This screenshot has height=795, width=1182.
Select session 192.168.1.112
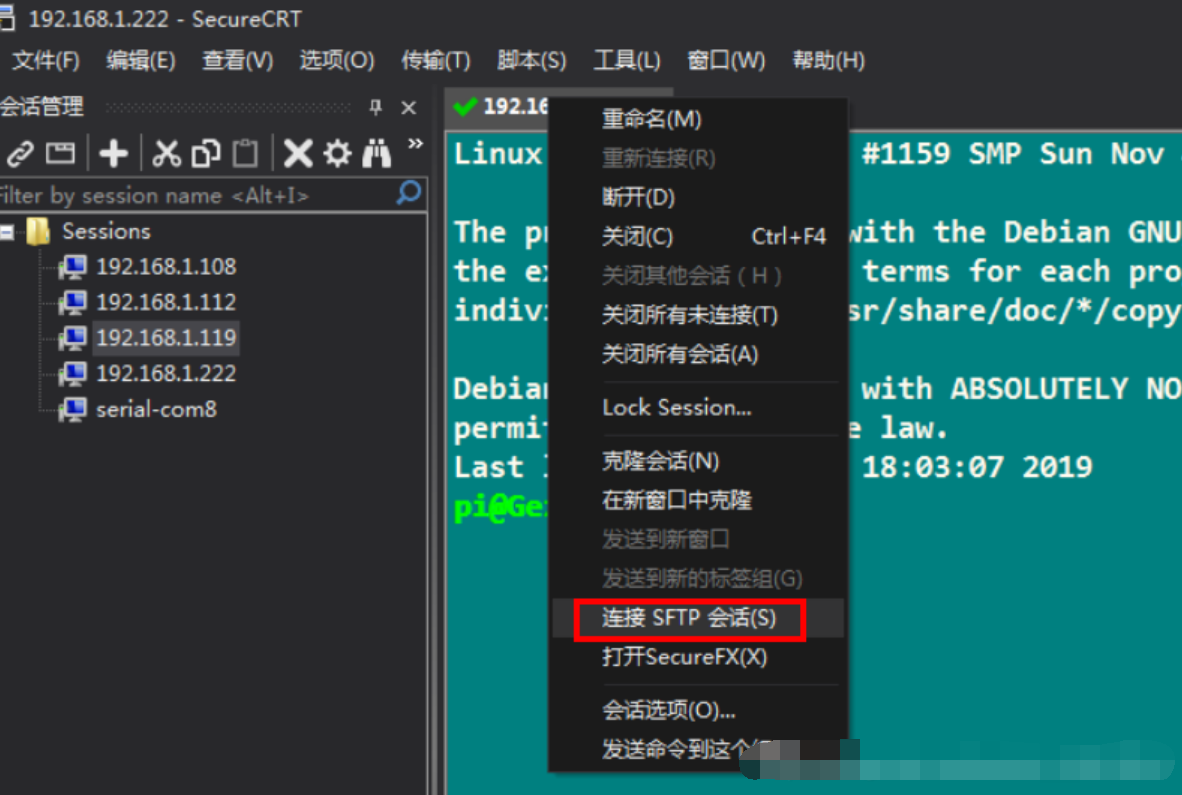coord(166,302)
